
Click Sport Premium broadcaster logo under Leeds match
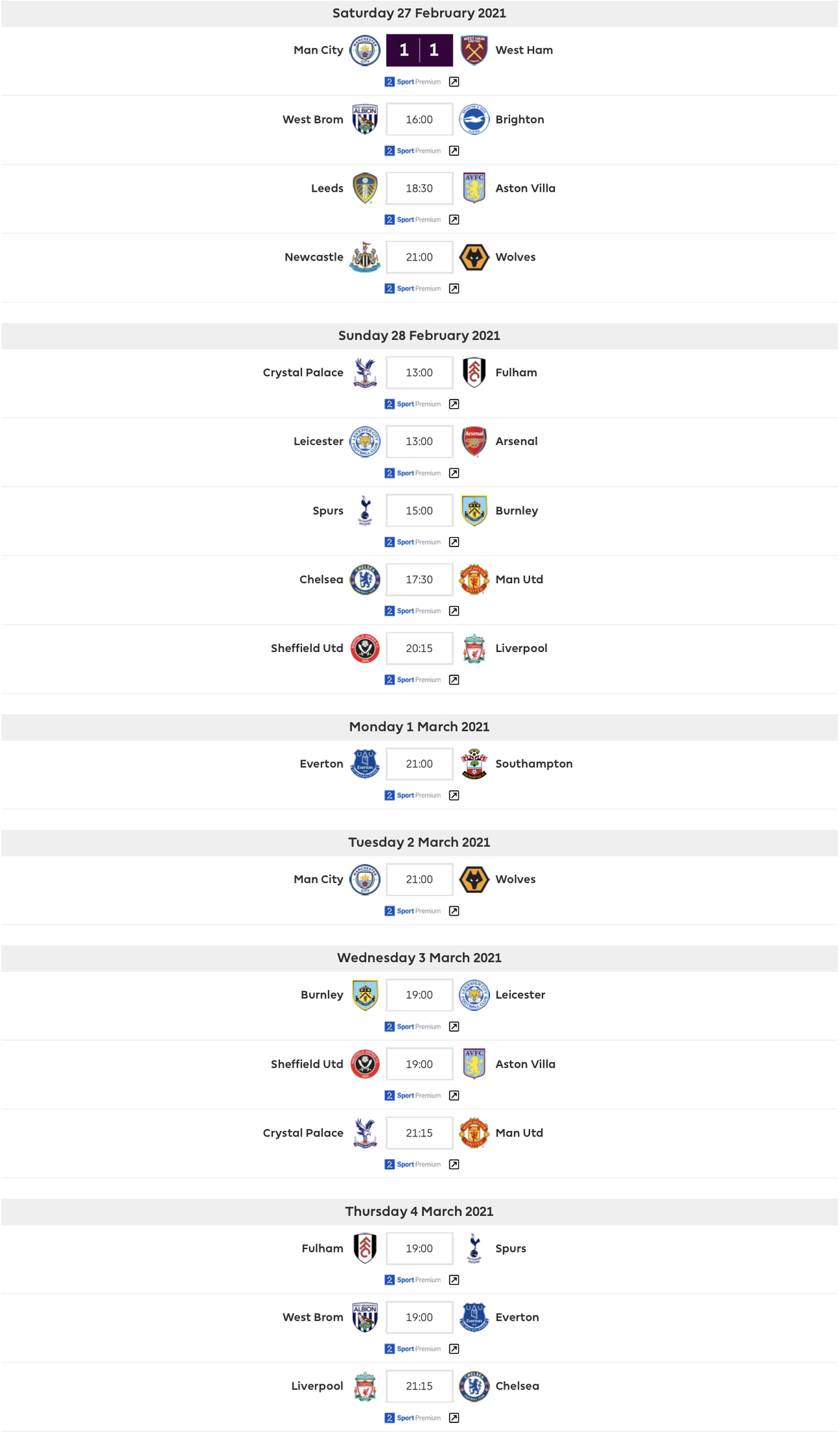coord(413,220)
